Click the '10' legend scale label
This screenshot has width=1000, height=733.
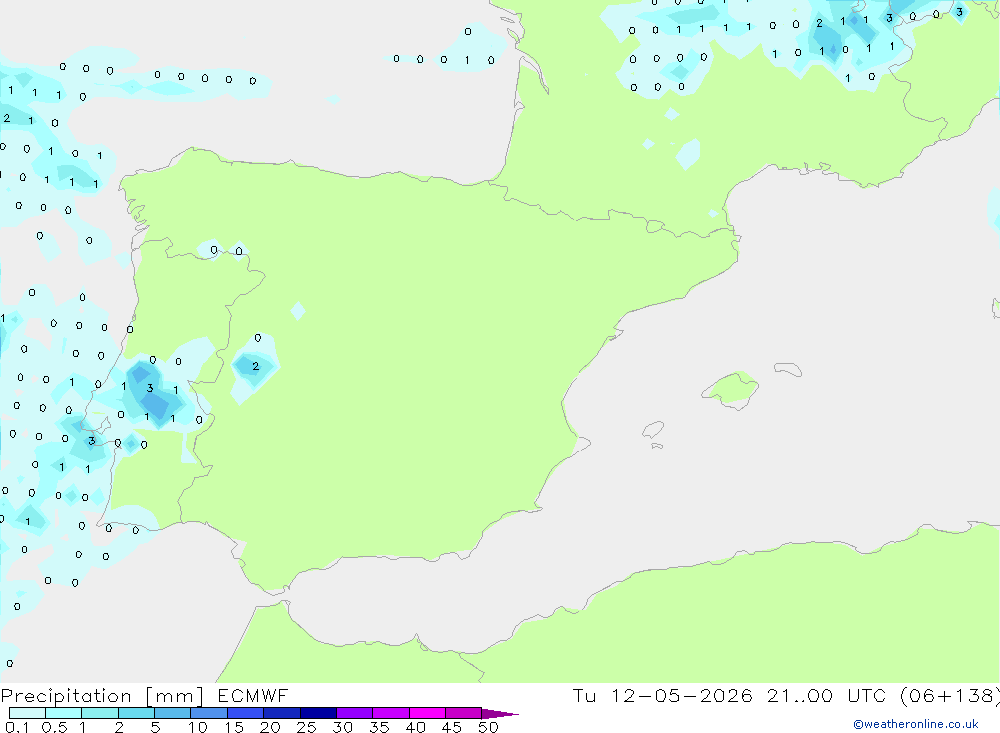(x=198, y=727)
